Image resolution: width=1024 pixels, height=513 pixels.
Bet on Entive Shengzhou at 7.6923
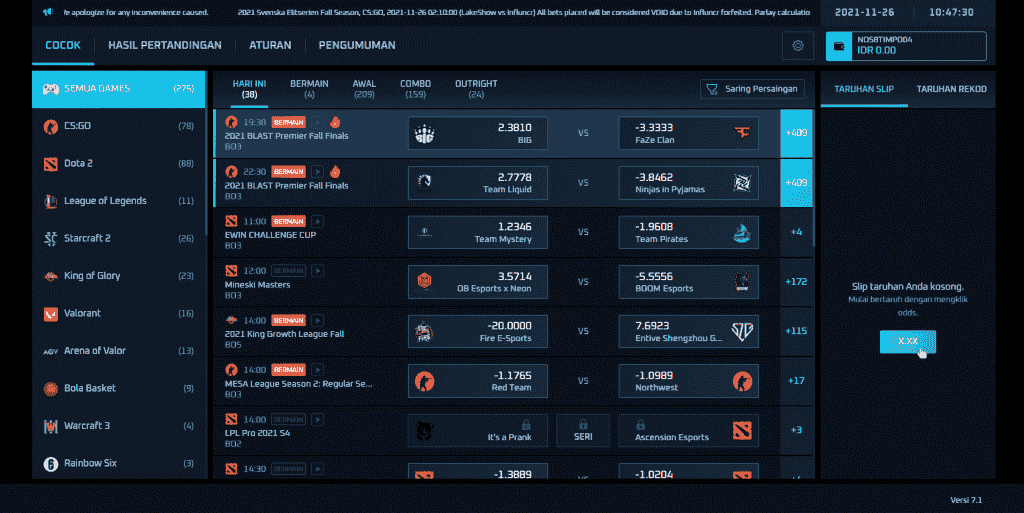[688, 331]
